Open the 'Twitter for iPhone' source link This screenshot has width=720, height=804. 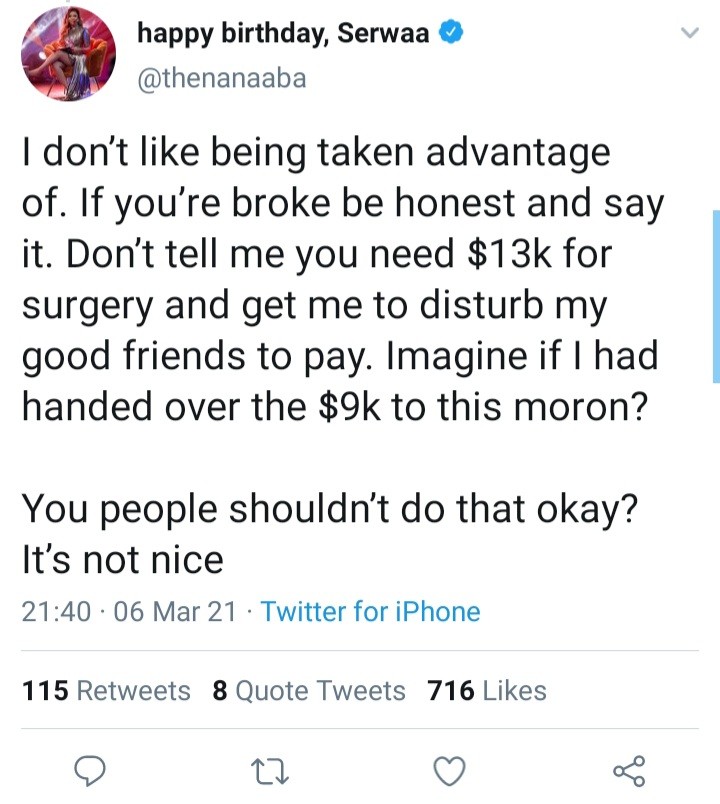[x=371, y=612]
